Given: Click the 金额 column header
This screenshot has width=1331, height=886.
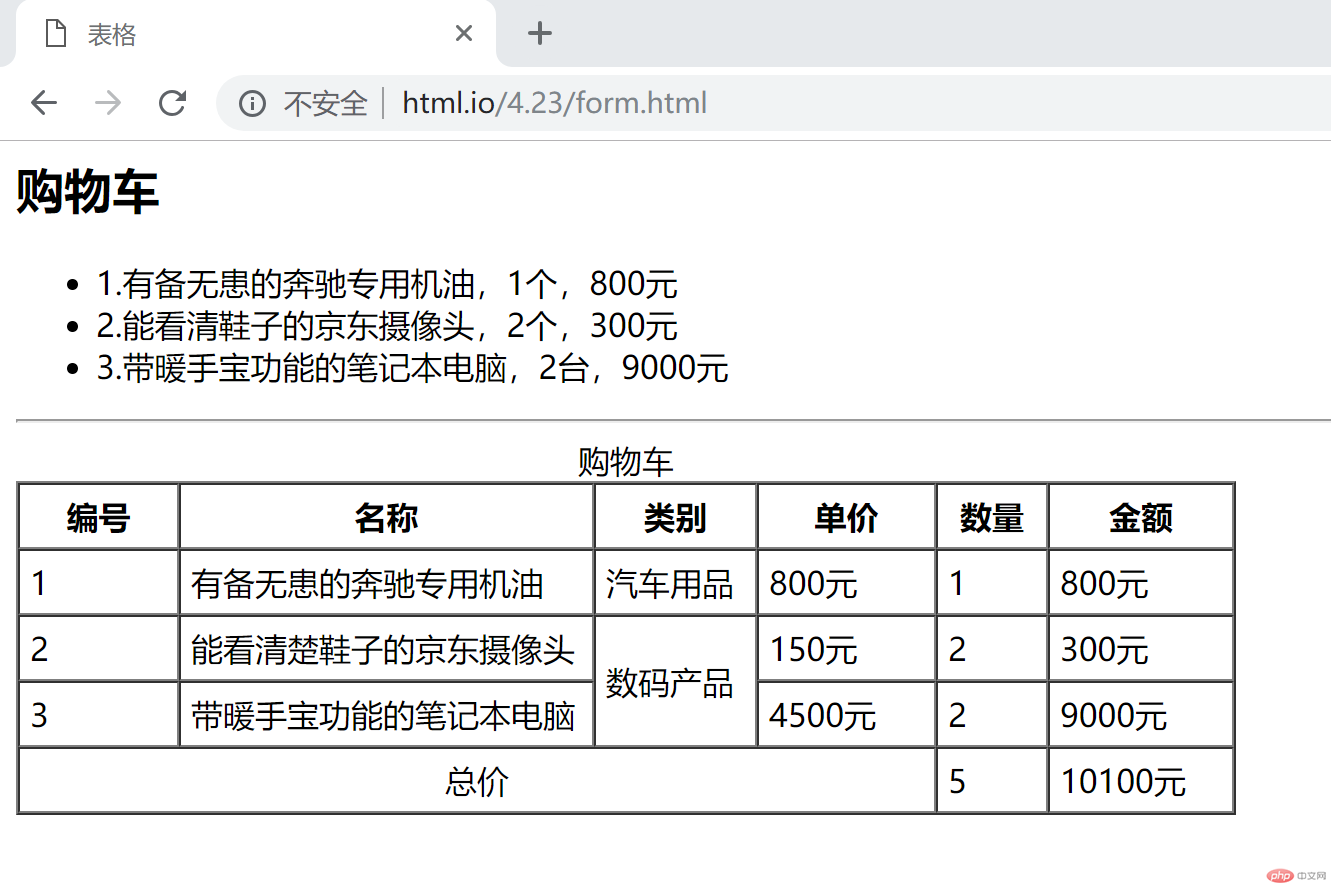Looking at the screenshot, I should tap(1141, 518).
